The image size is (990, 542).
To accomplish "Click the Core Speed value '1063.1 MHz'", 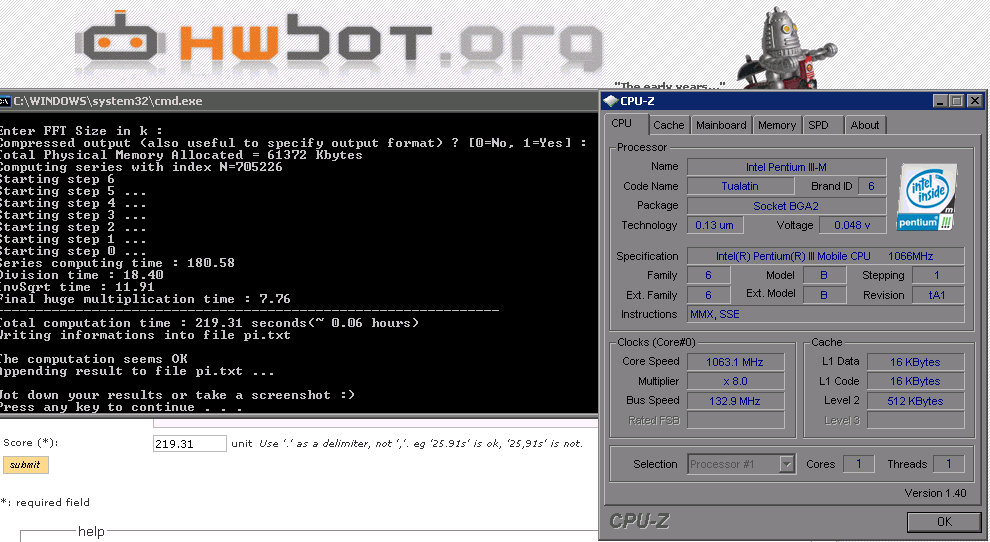I will pos(735,363).
